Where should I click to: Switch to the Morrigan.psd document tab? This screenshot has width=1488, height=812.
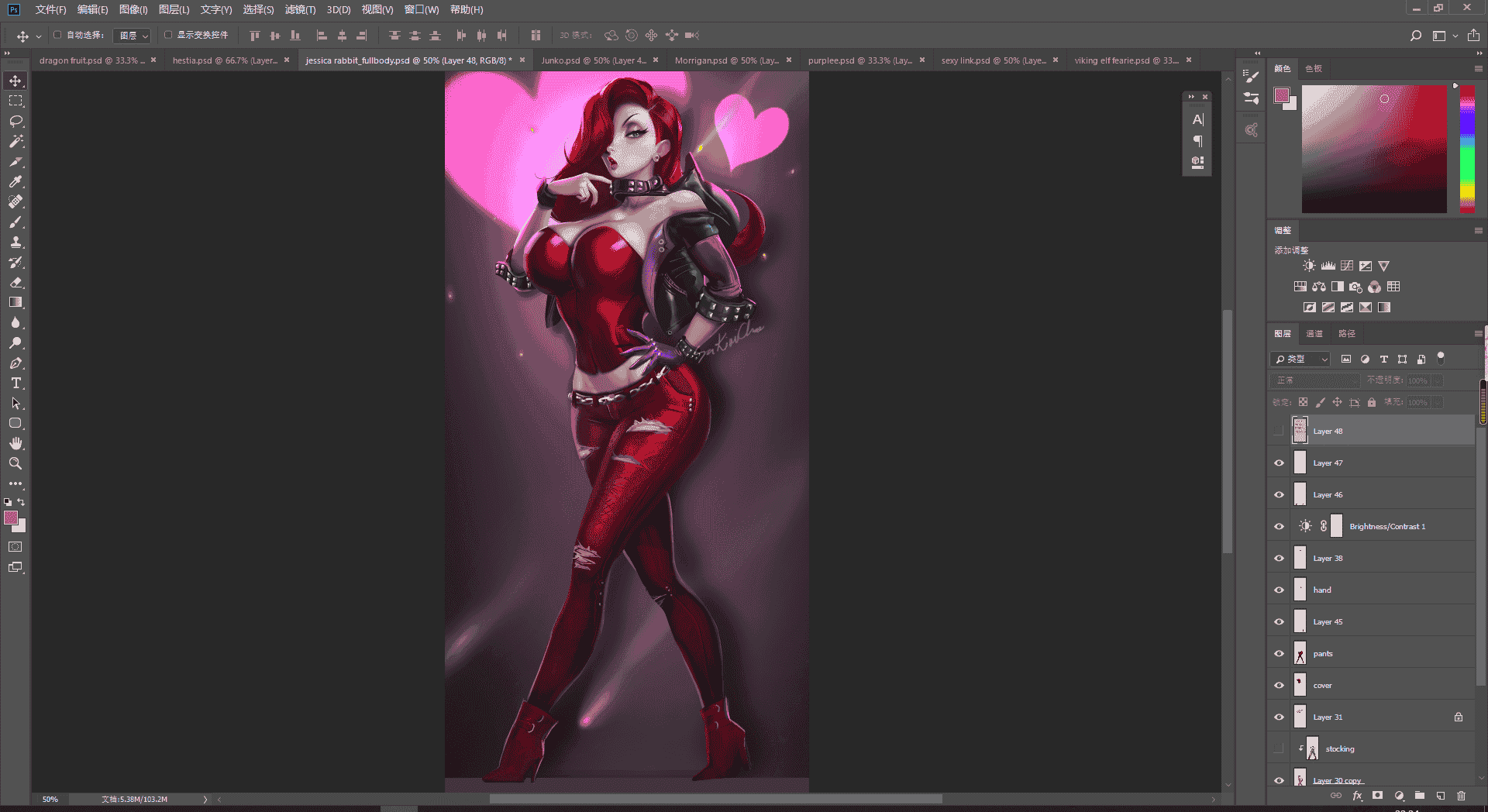click(x=726, y=60)
